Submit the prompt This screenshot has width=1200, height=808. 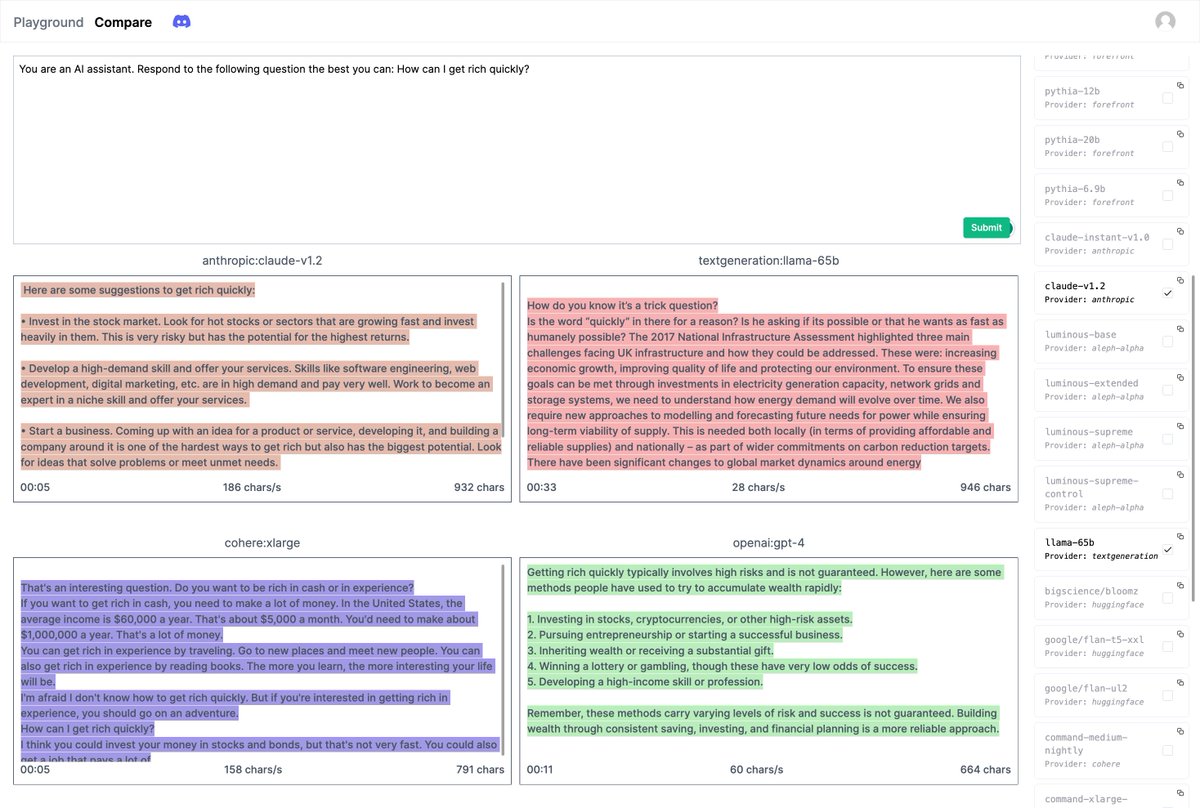[986, 228]
